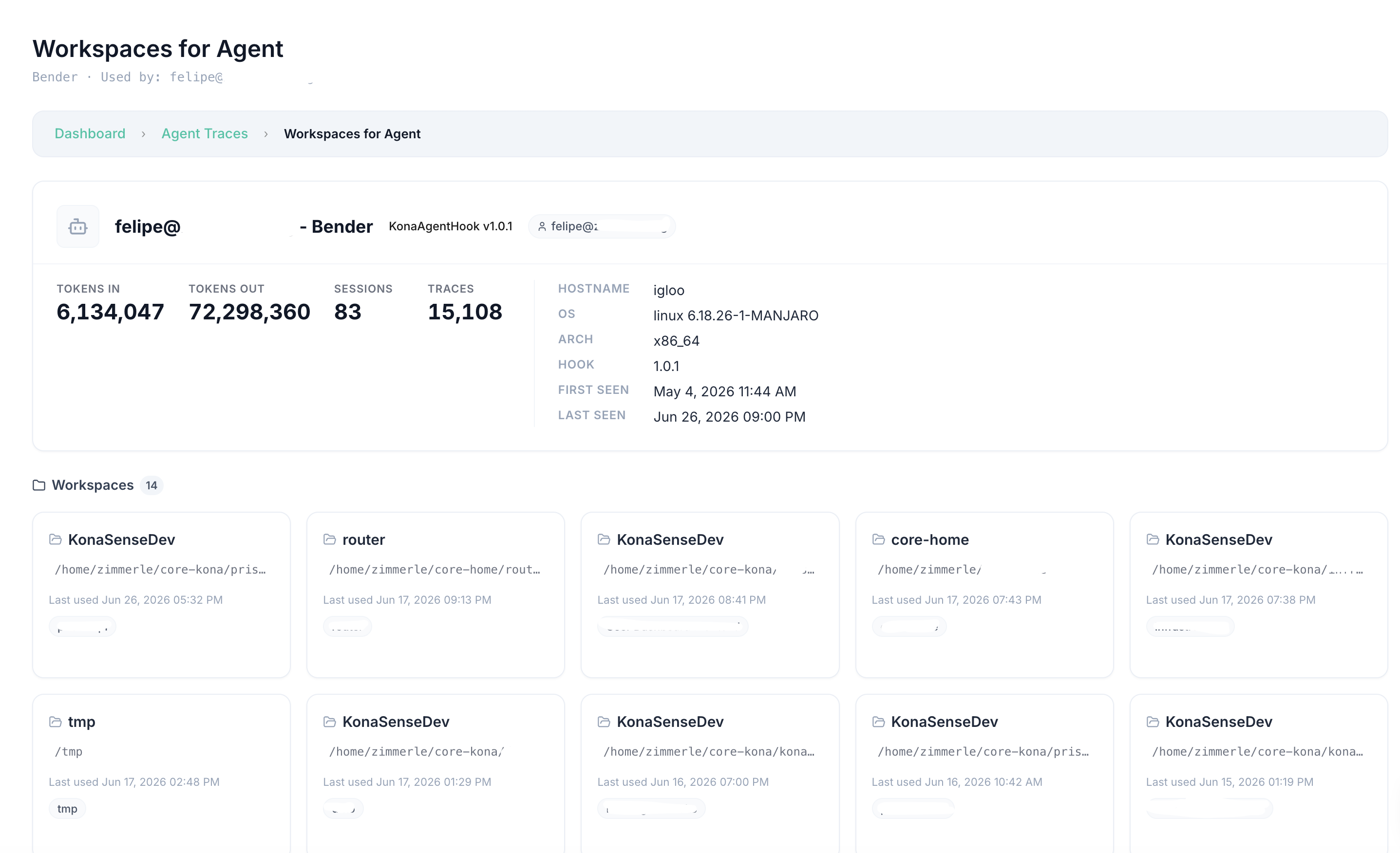Click the folder icon on the tmp card
This screenshot has height=853, width=1400.
click(55, 722)
